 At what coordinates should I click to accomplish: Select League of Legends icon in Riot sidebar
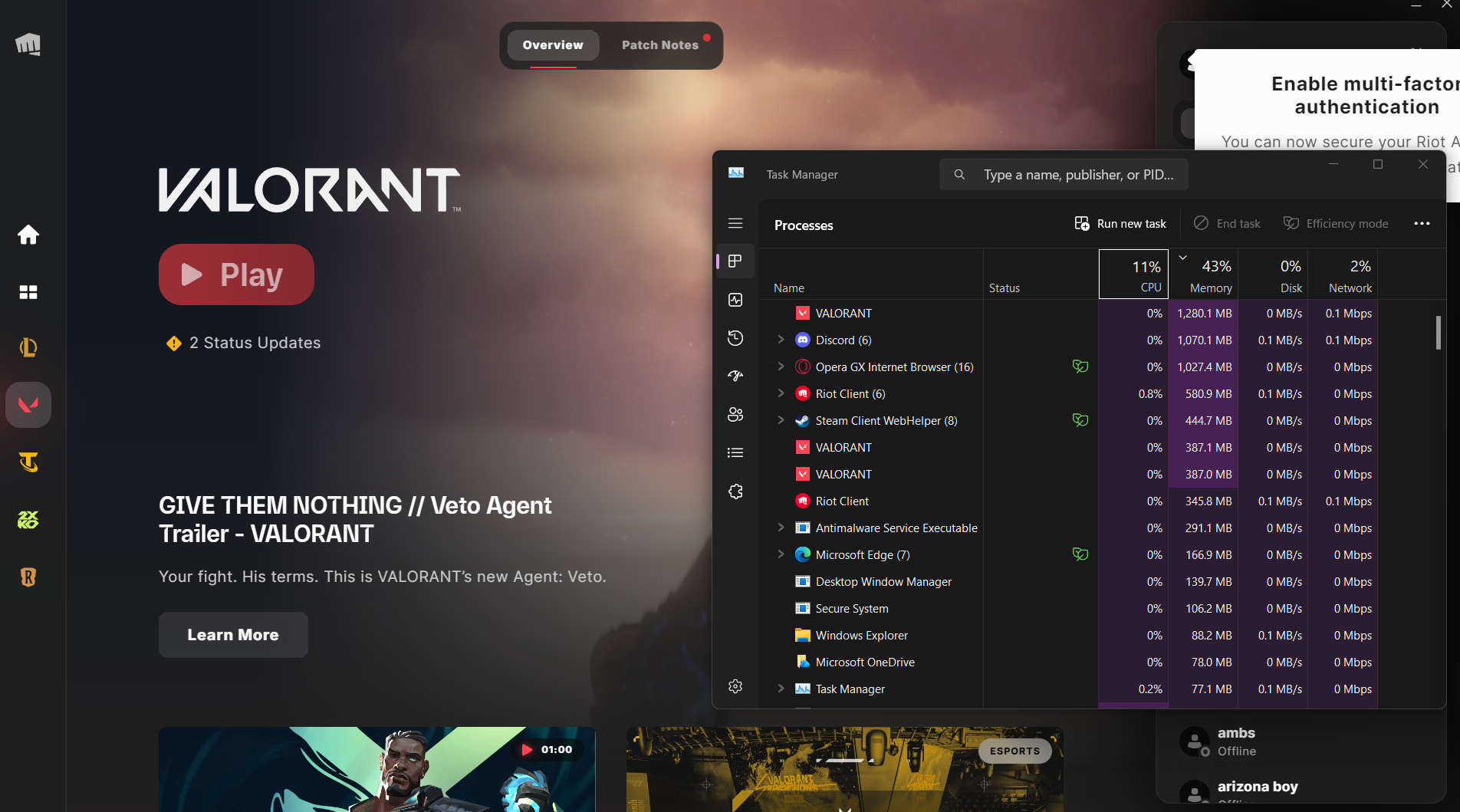coord(28,347)
